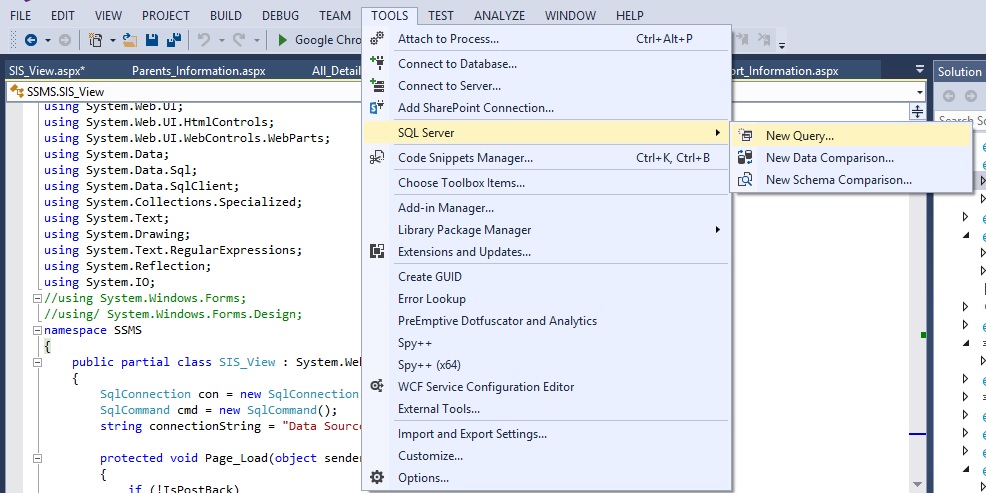Collapse the Page_Load method outline
The image size is (986, 493).
point(38,458)
